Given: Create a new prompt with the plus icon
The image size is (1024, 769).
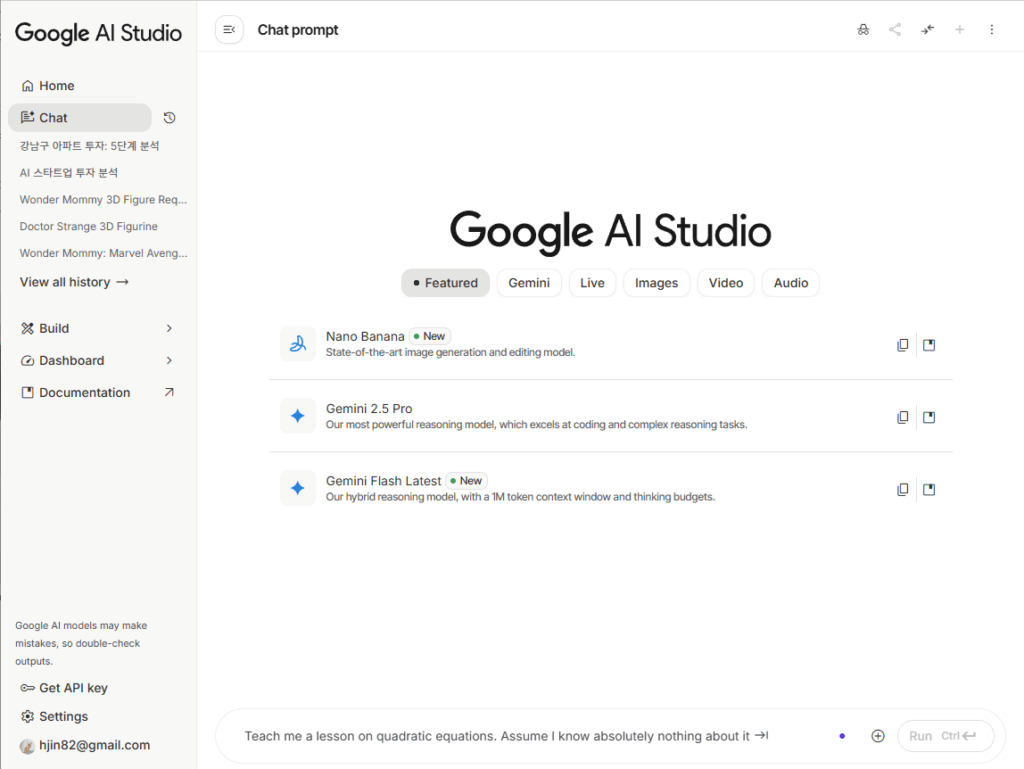Looking at the screenshot, I should [x=959, y=29].
